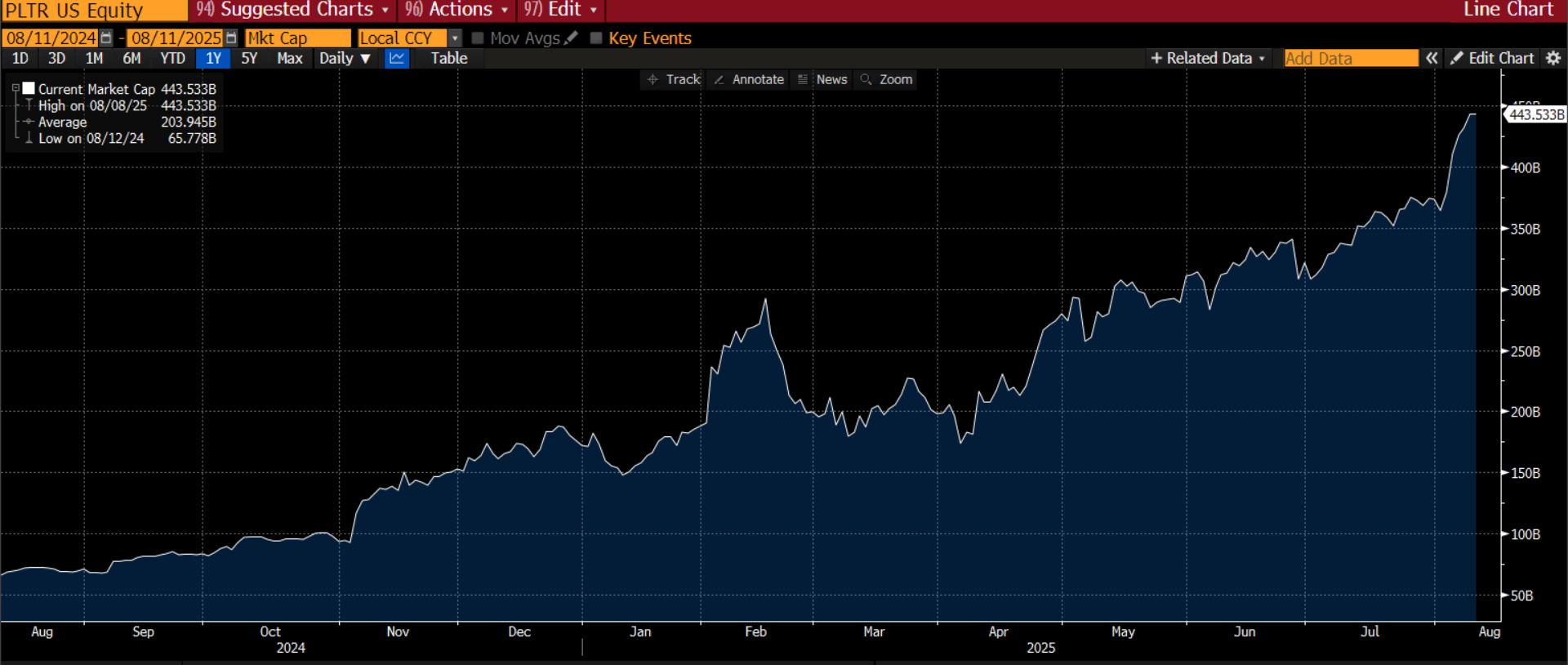Open the start date calendar picker
Screen dimensions: 1568x665
click(106, 38)
